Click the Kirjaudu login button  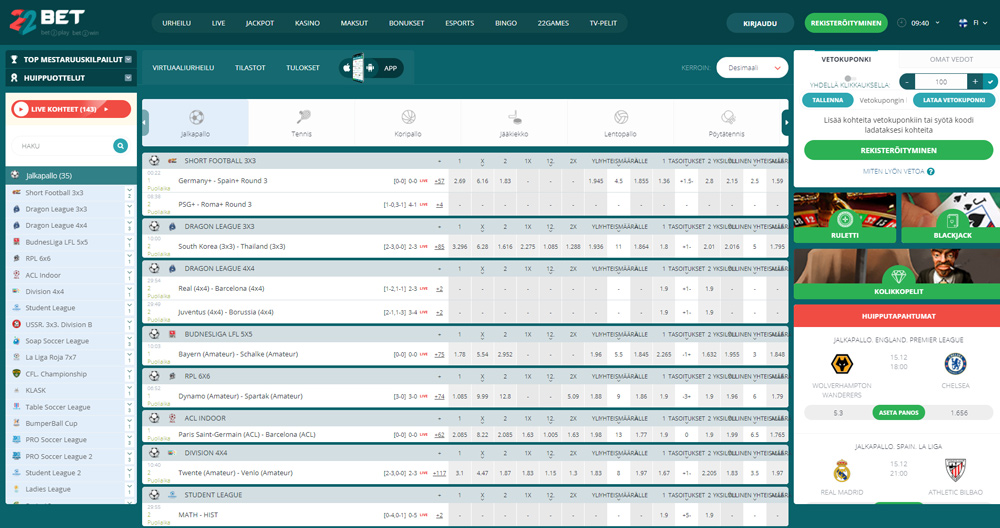click(760, 22)
